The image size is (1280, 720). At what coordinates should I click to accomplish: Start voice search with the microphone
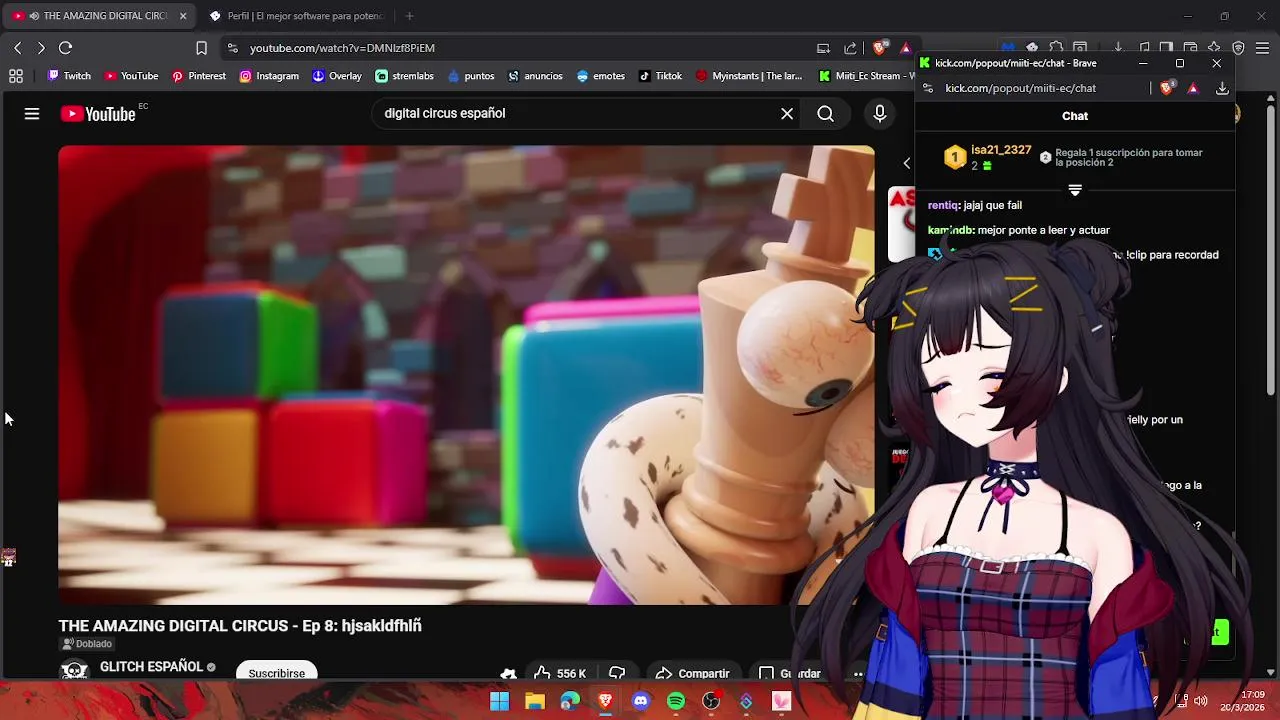tap(880, 114)
